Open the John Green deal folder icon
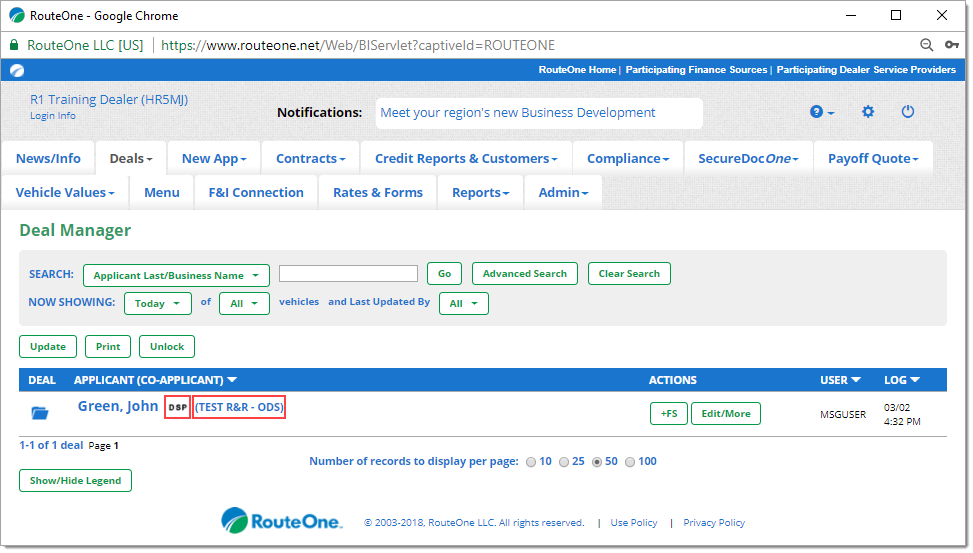The image size is (973, 553). point(40,413)
